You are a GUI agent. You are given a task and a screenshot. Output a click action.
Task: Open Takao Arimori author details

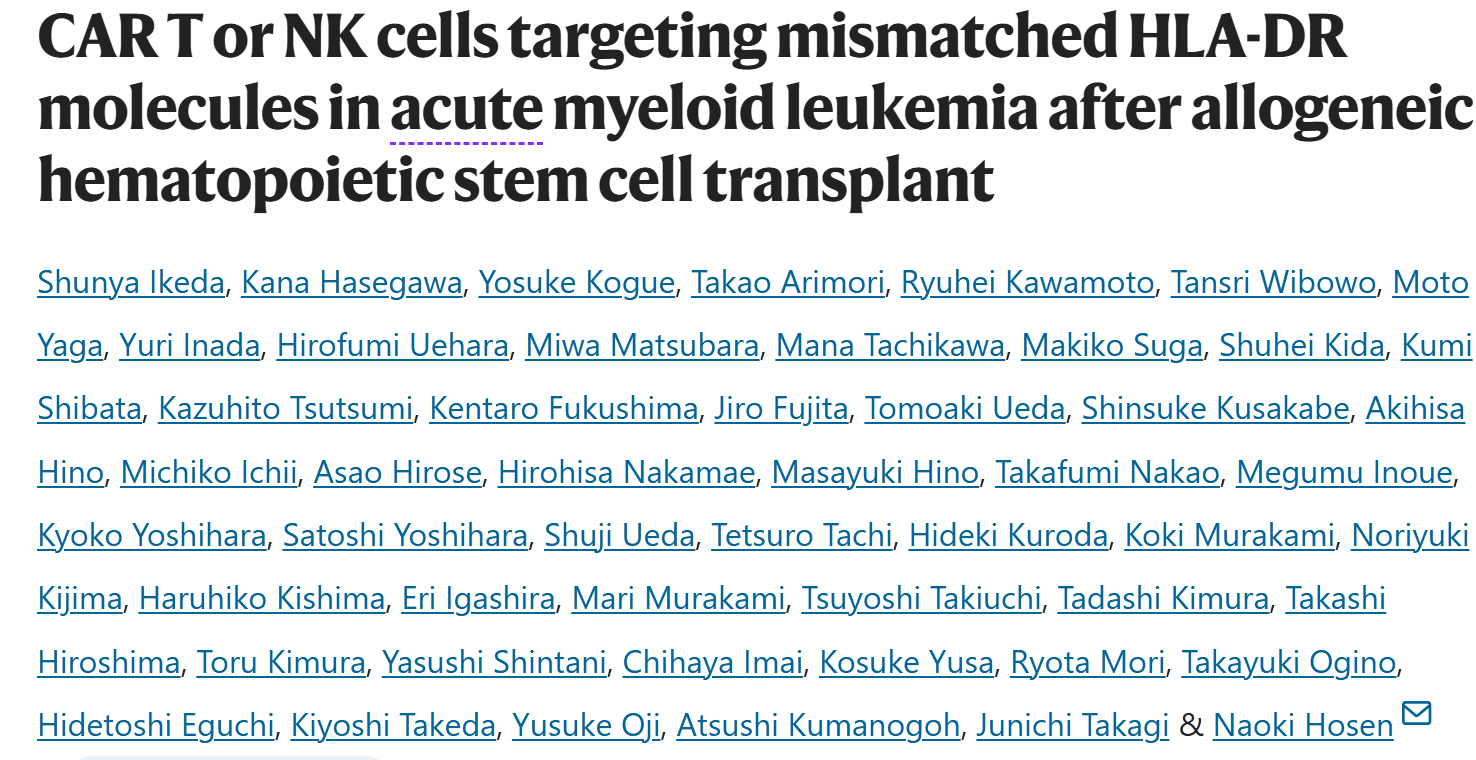[788, 283]
